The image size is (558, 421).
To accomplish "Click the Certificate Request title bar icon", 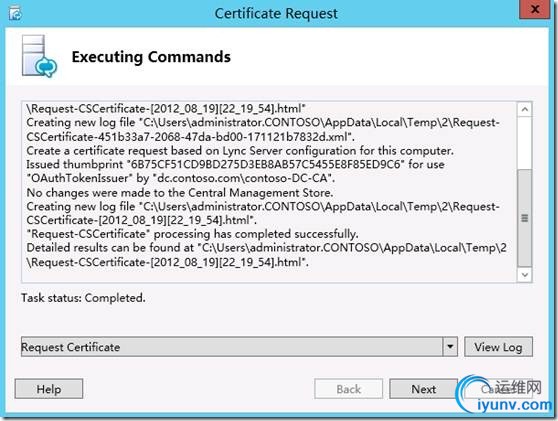I will 16,14.
